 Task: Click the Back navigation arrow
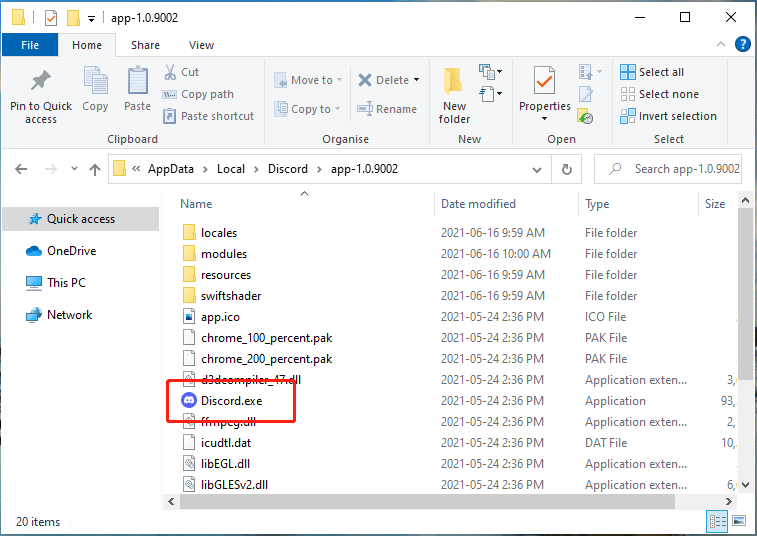click(21, 169)
